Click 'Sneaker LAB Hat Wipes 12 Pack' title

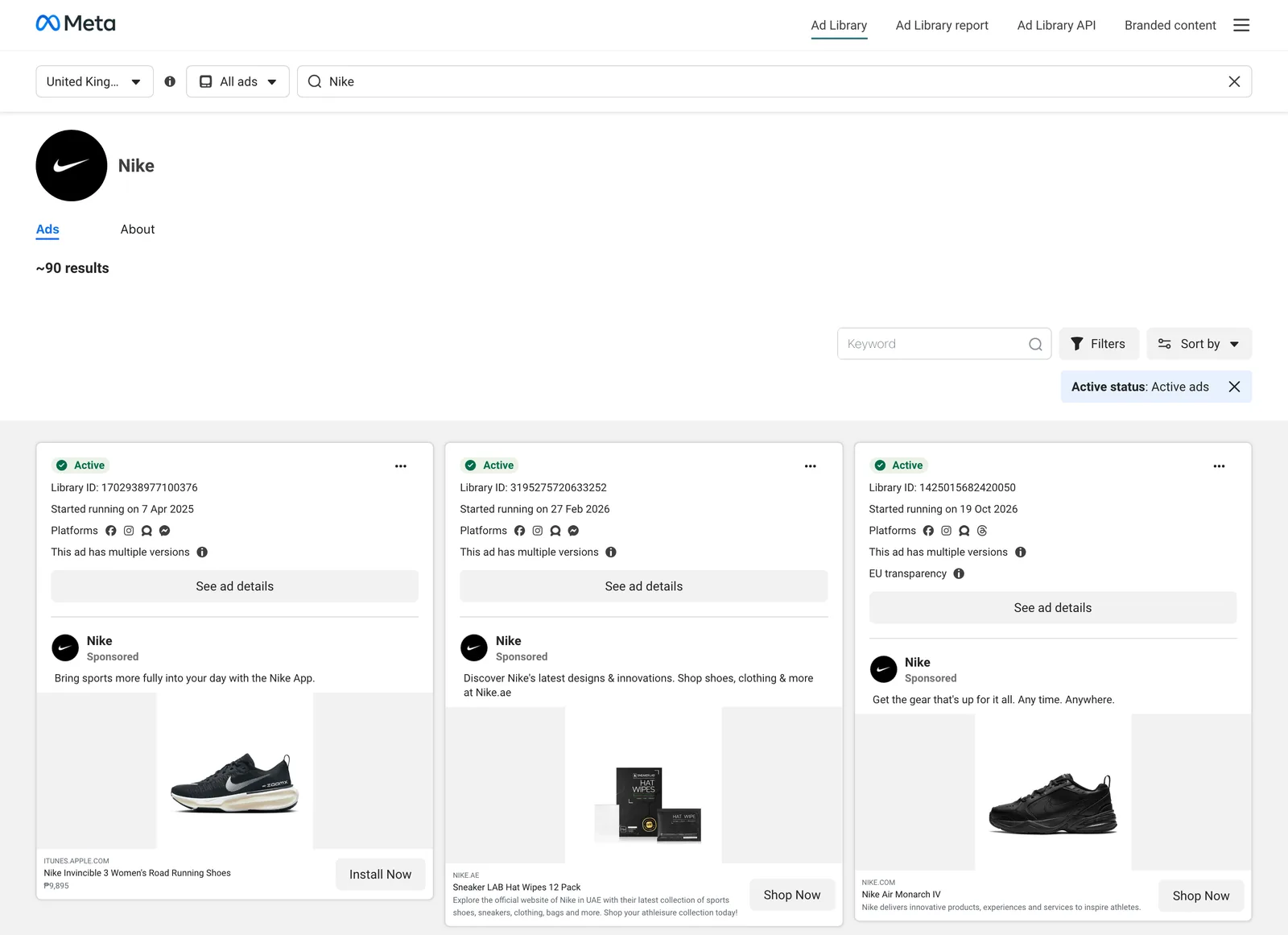[x=517, y=887]
